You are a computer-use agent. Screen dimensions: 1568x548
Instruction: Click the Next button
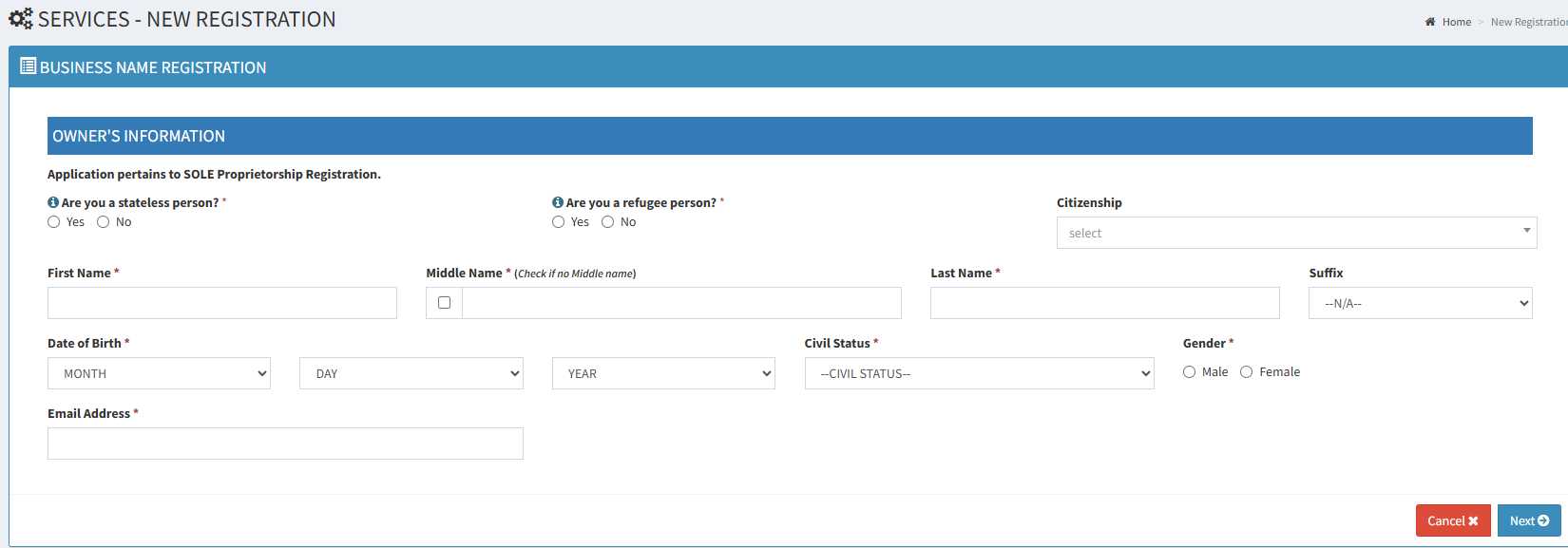pyautogui.click(x=1529, y=520)
